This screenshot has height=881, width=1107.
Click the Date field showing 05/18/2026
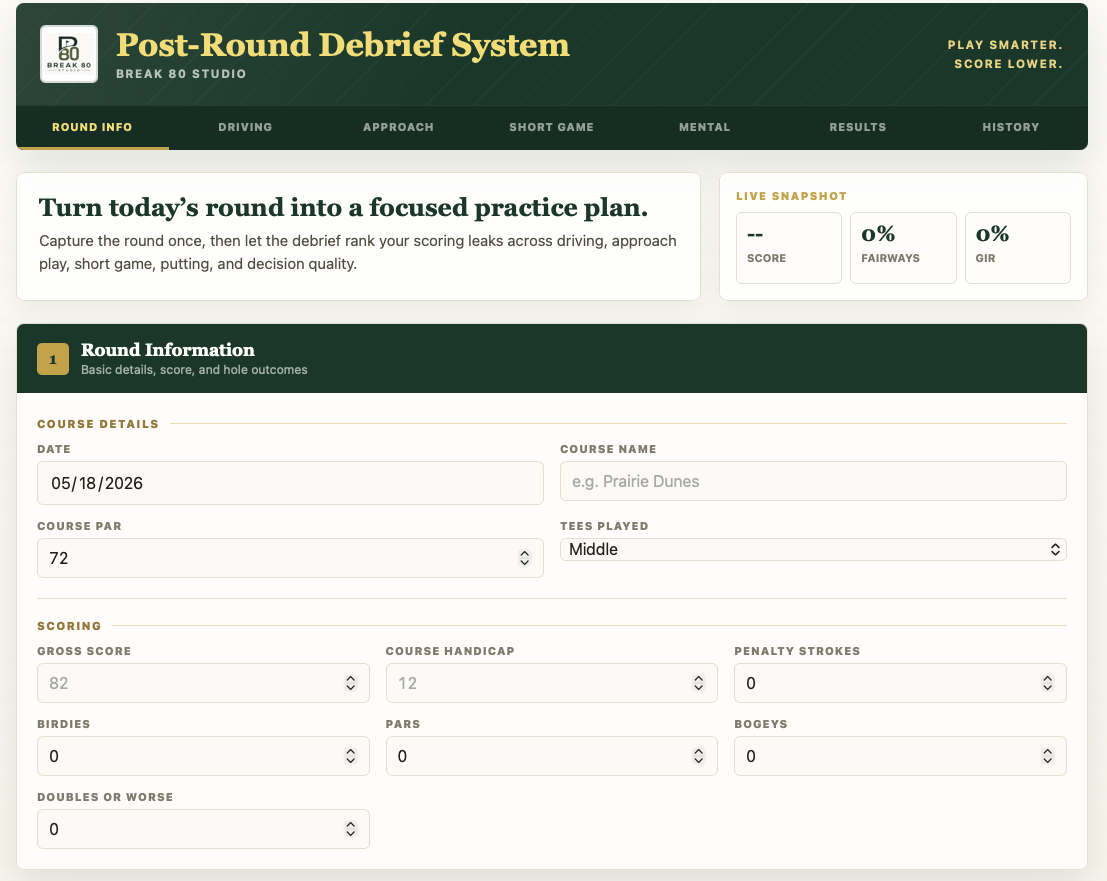coord(290,483)
